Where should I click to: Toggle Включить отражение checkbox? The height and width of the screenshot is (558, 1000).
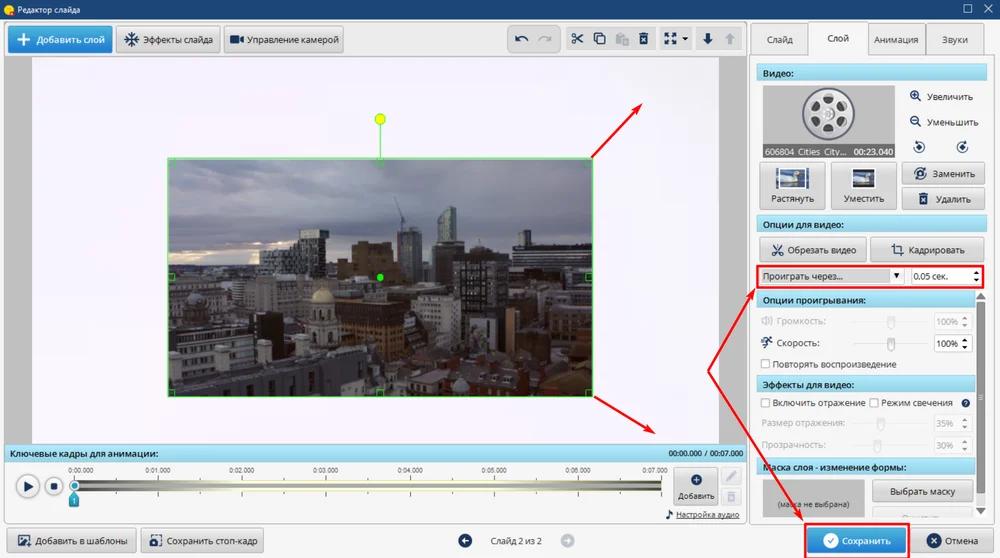(x=766, y=403)
